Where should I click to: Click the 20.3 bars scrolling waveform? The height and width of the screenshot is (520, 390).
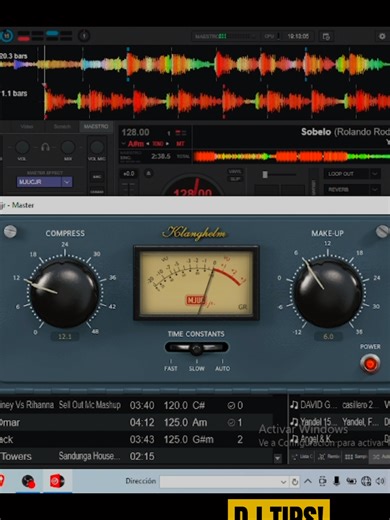tap(195, 63)
